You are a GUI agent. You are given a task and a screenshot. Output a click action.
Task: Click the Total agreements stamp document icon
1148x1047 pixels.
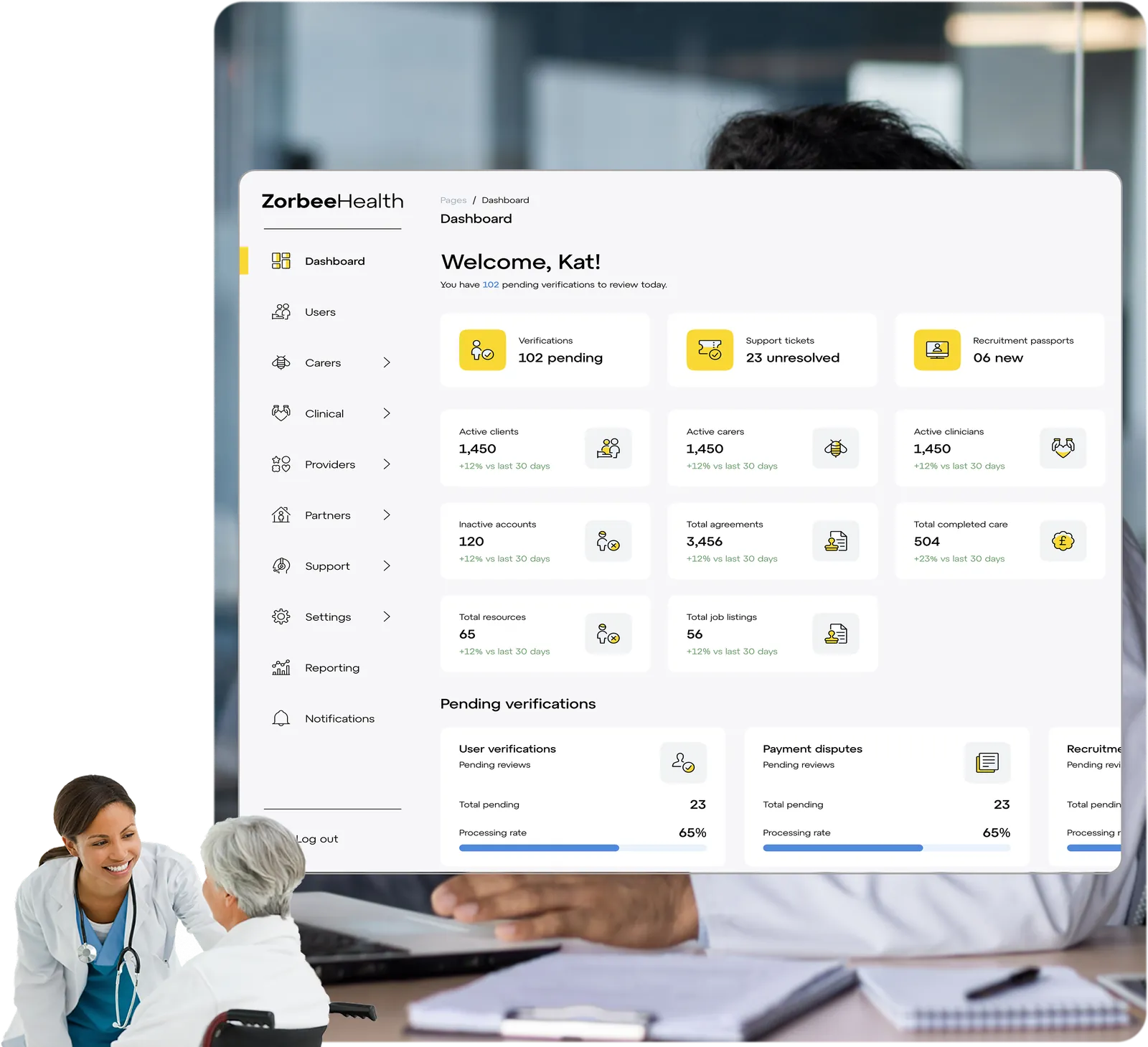coord(836,541)
